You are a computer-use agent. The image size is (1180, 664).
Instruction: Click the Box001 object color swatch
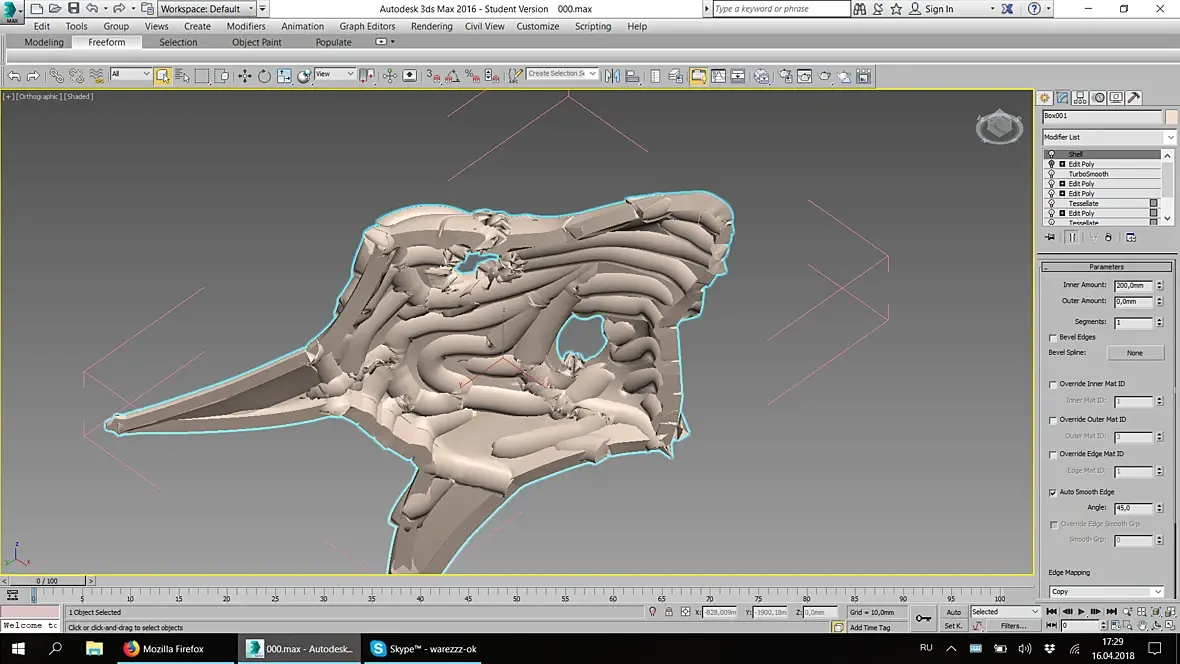tap(1172, 116)
